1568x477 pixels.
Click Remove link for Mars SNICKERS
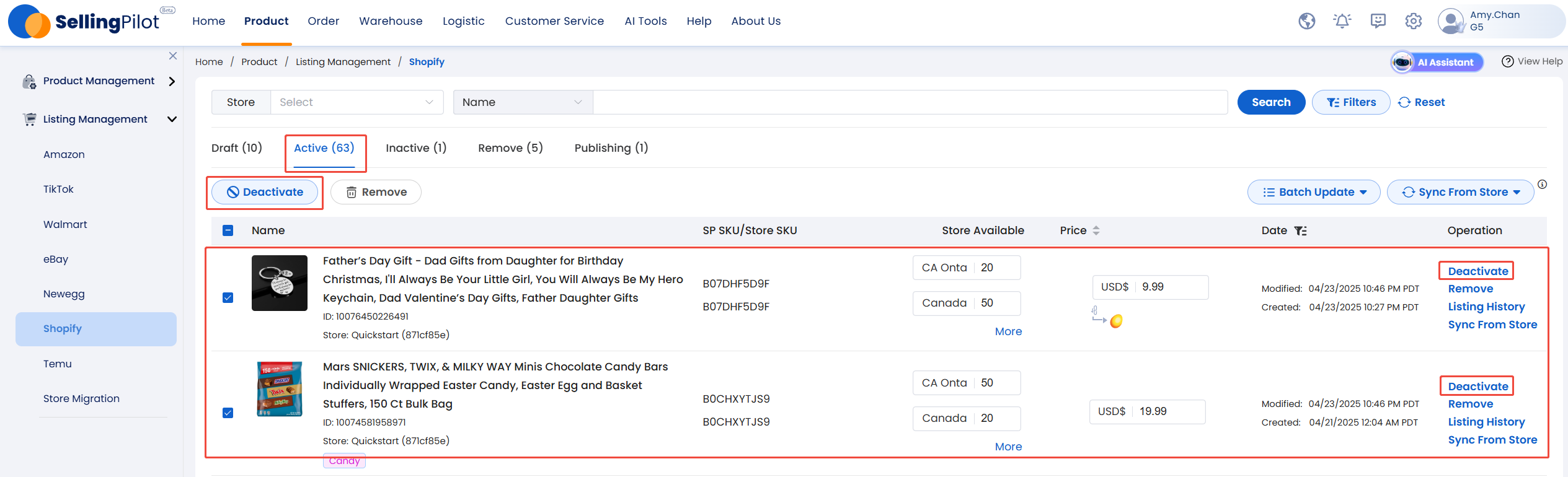tap(1471, 404)
